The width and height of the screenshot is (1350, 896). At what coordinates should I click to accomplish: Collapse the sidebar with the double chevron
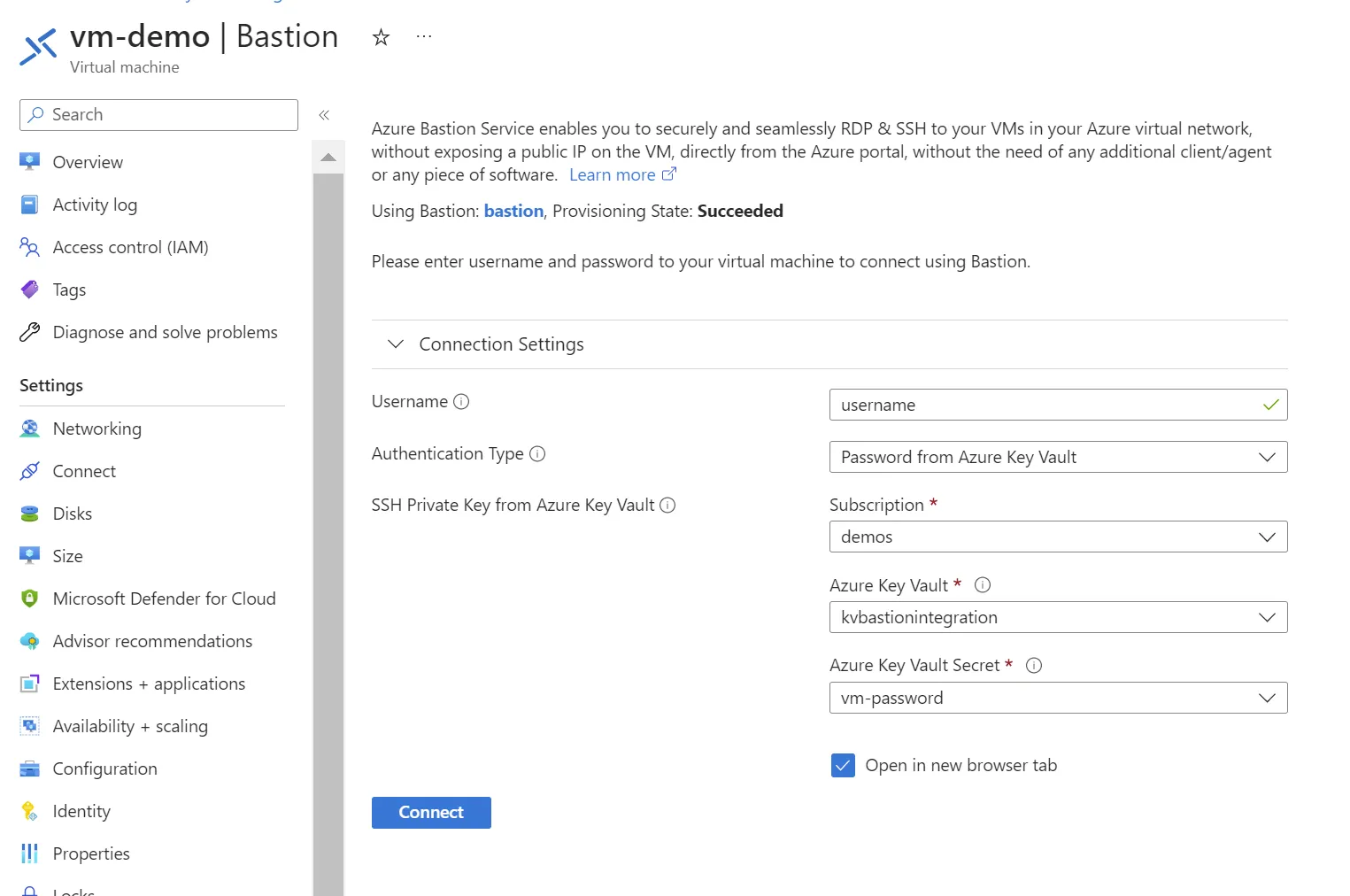324,115
